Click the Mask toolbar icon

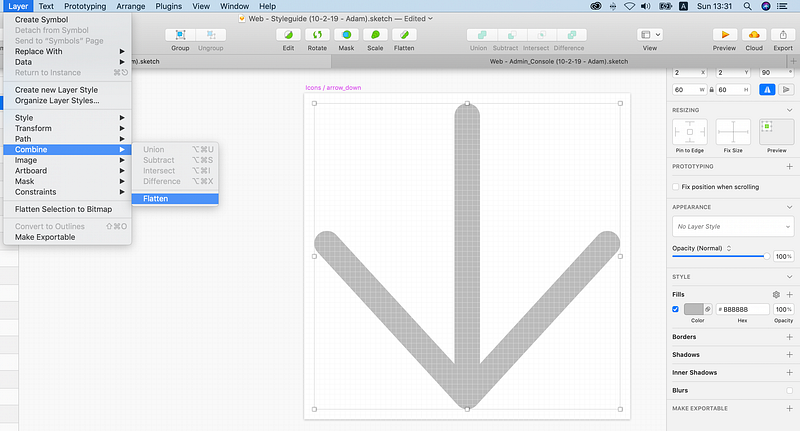point(346,35)
